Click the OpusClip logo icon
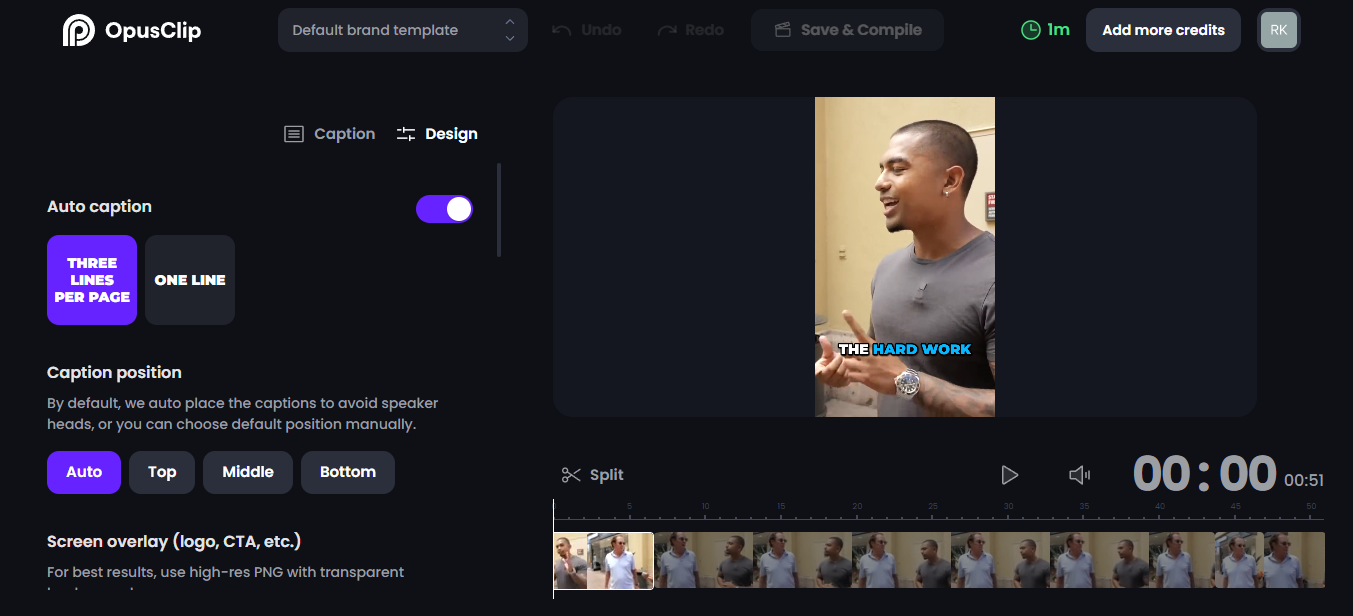This screenshot has height=616, width=1353. [78, 31]
